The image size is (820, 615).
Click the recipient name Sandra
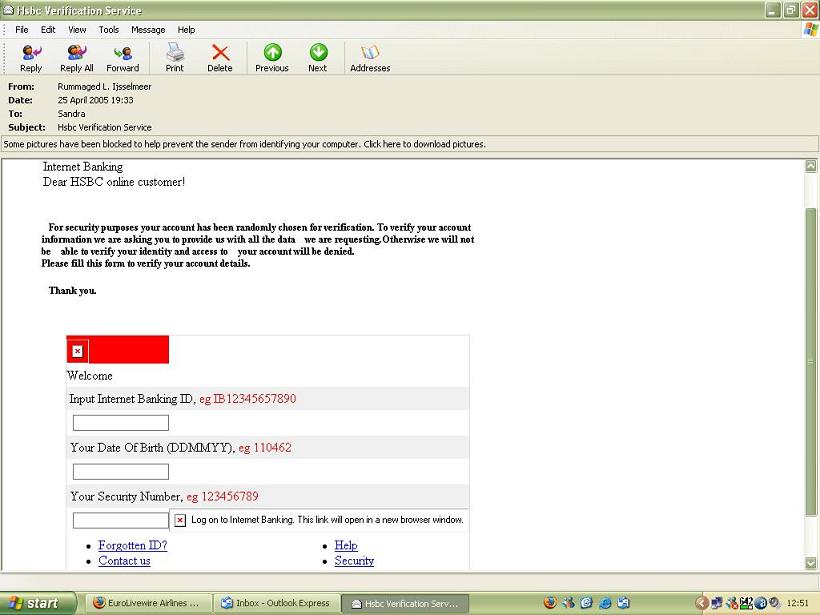71,114
